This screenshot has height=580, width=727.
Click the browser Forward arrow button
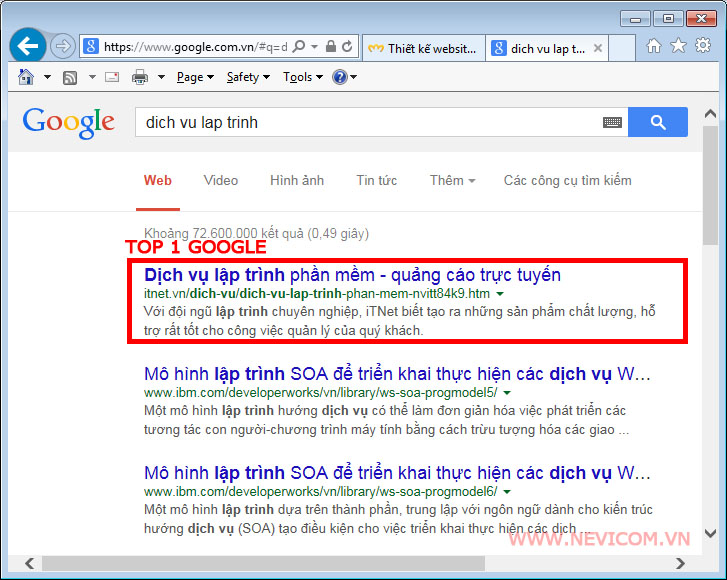(62, 46)
